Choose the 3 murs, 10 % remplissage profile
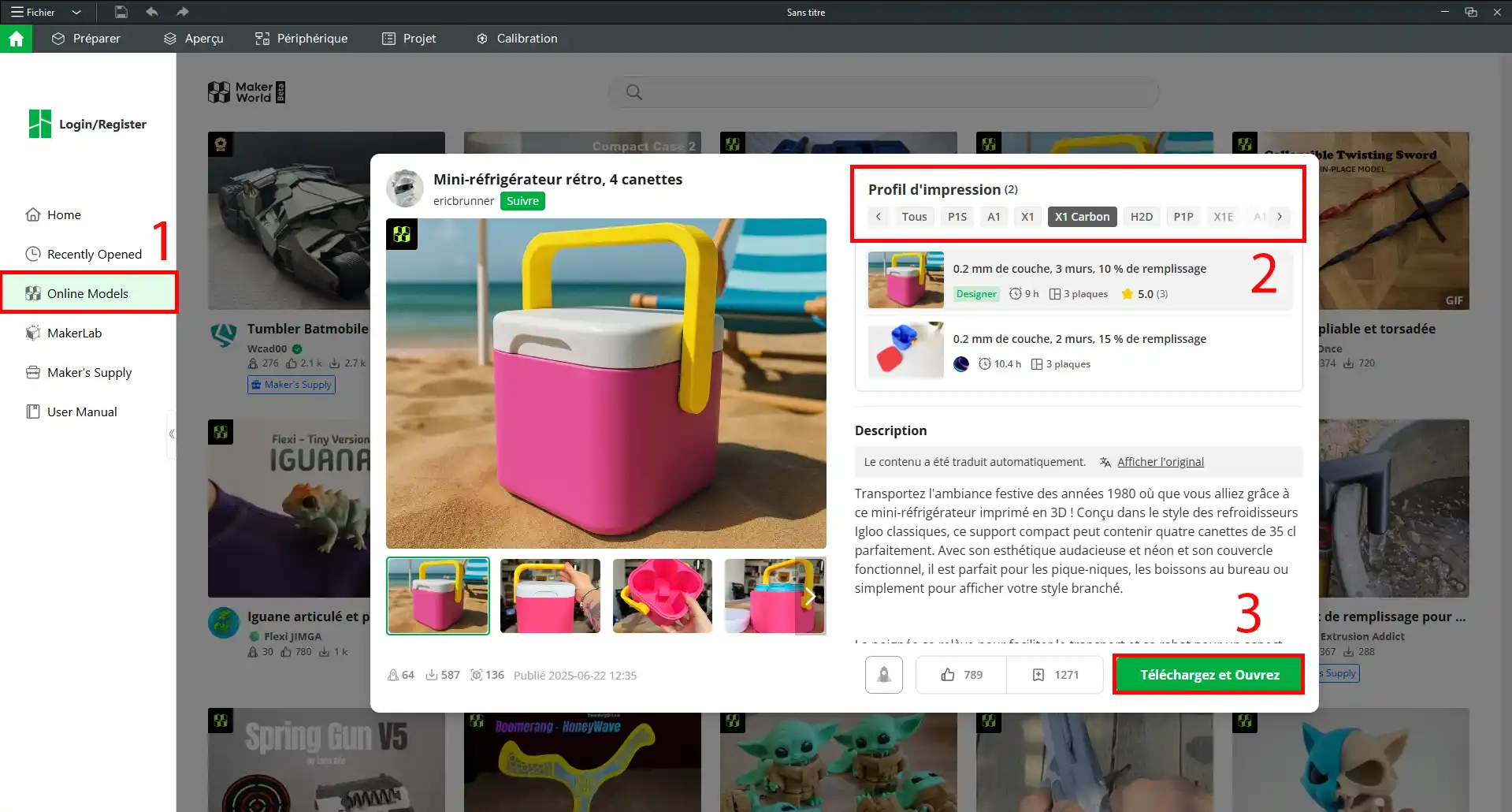 [x=1079, y=280]
